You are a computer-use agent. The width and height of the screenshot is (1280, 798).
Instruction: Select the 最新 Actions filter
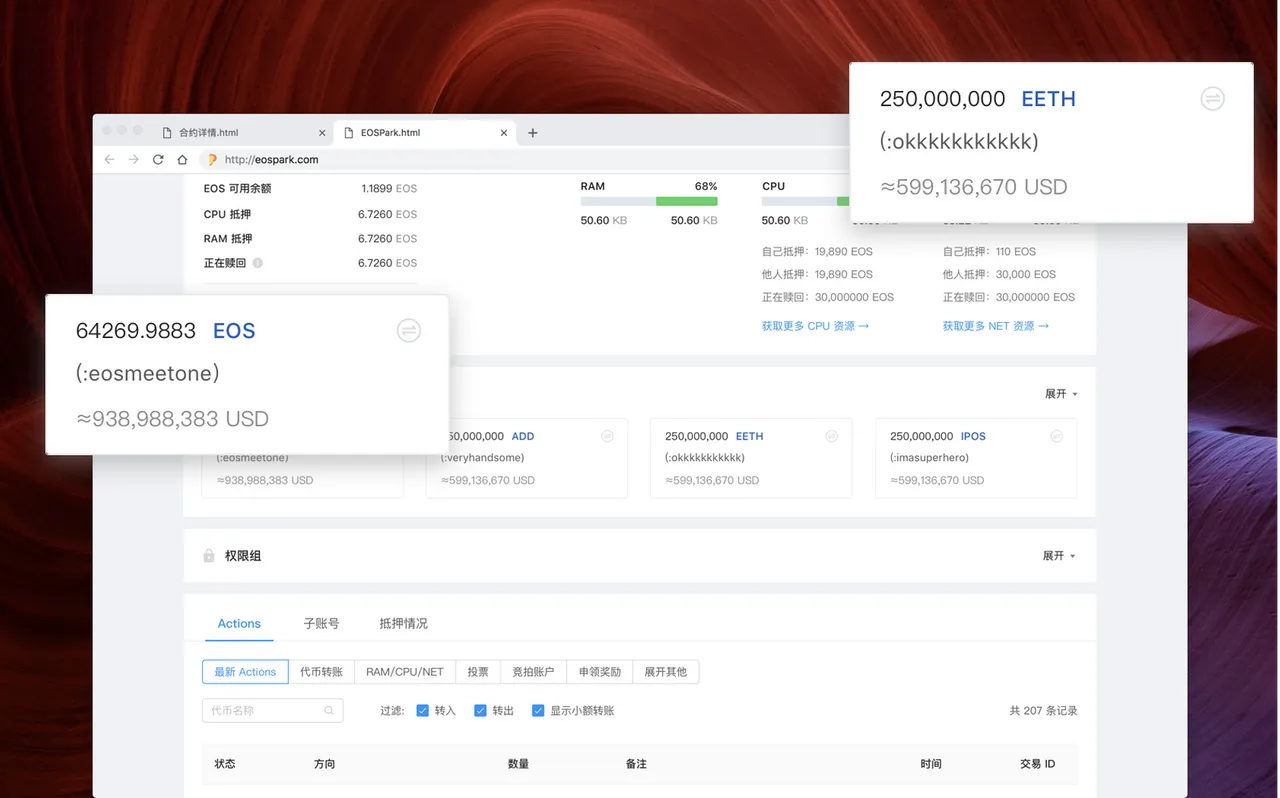245,671
